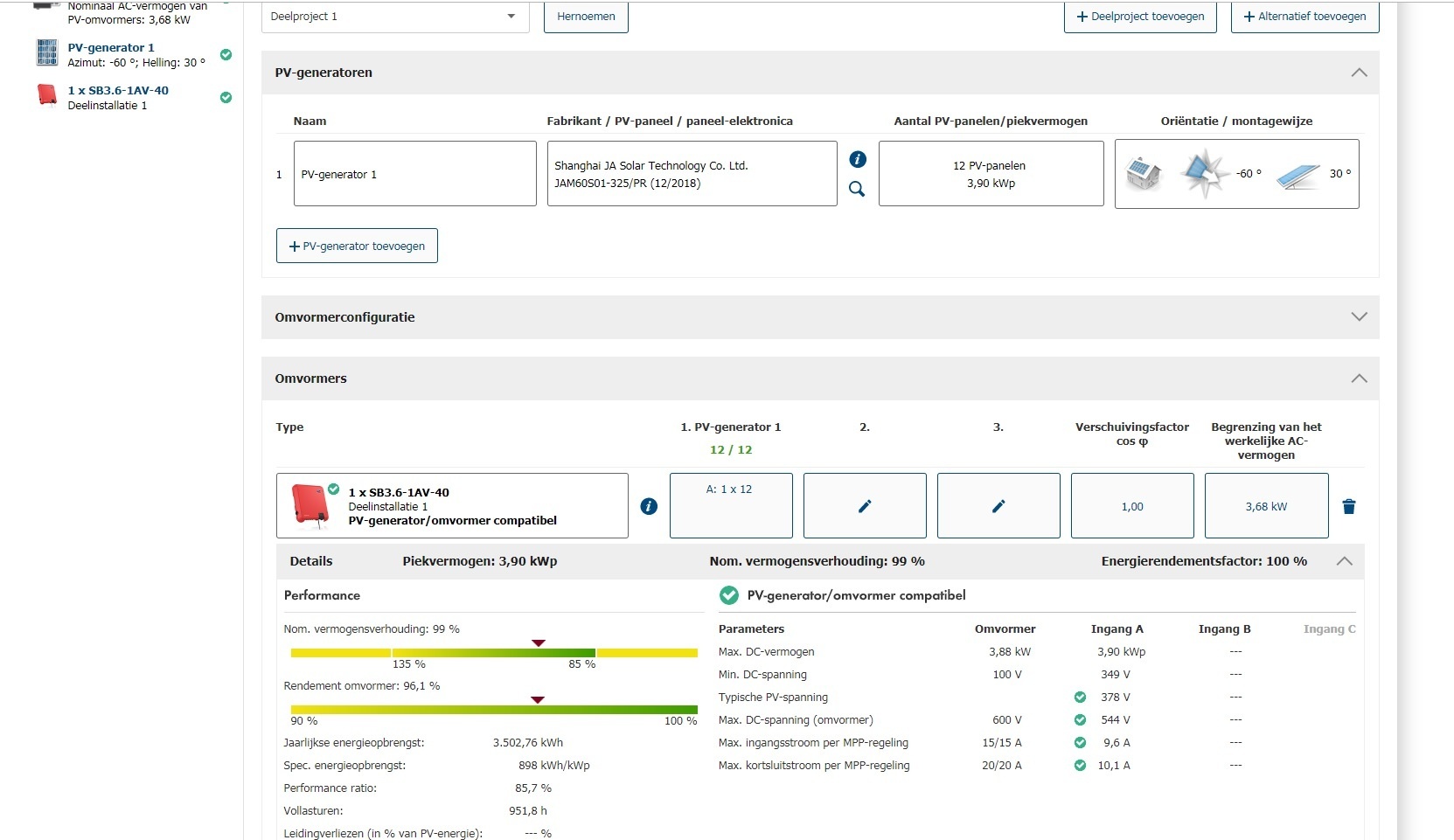
Task: Edit PV-generator input 2 pencil icon
Action: (x=865, y=506)
